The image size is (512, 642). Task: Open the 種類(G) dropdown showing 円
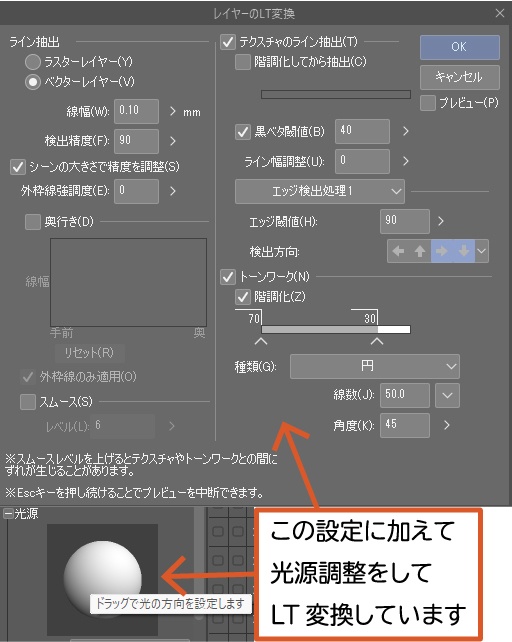[375, 366]
